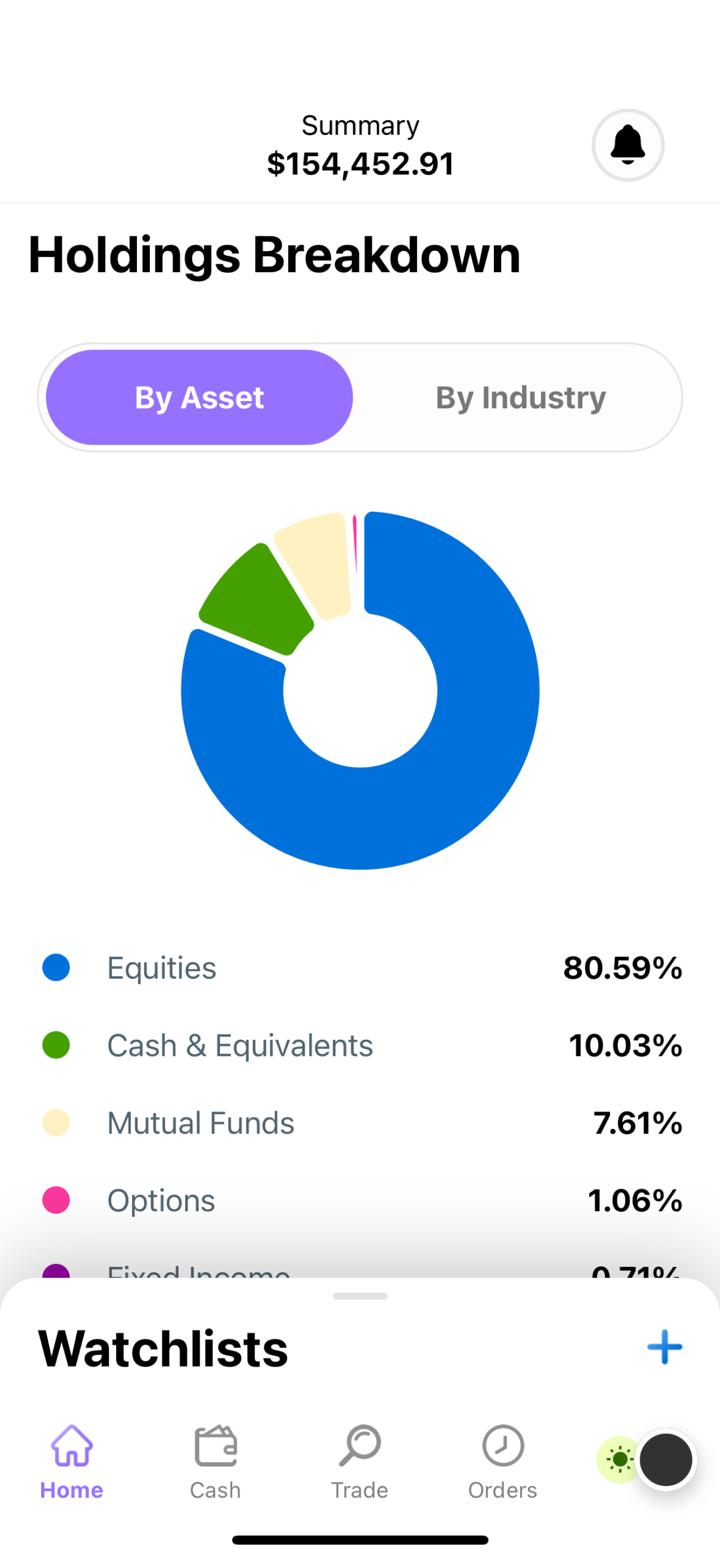Select the Mutual Funds 7.61% row

[360, 1123]
